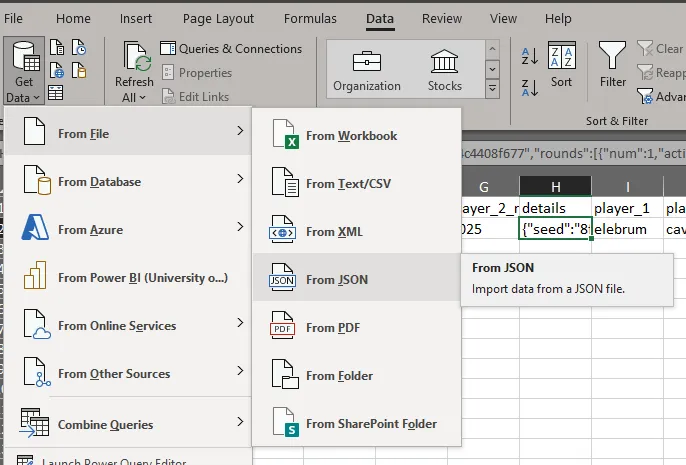
Task: Click Edit Links button
Action: pos(196,97)
